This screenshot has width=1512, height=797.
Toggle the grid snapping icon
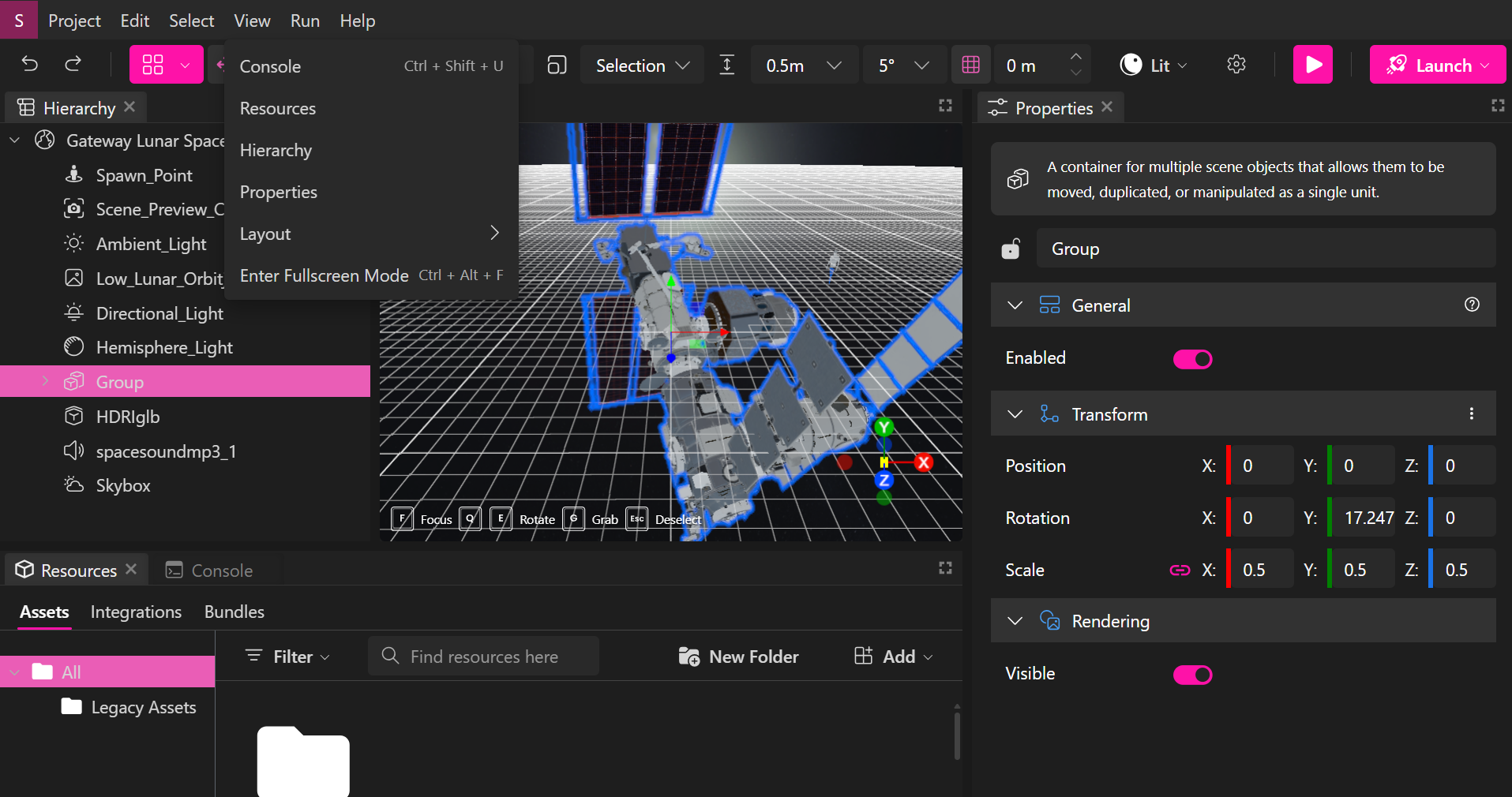click(970, 65)
